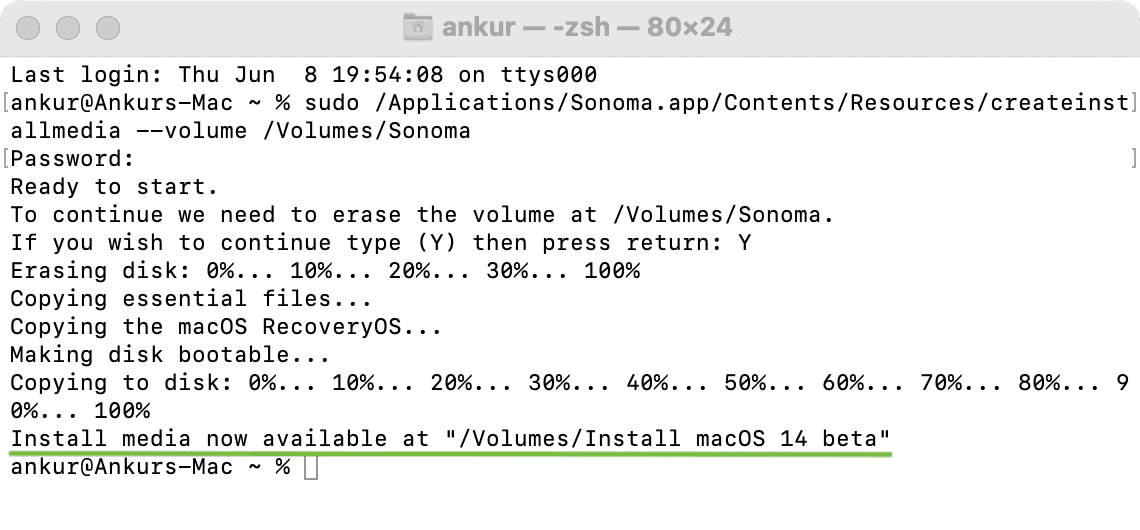Click the "Copying essential files..." line

pyautogui.click(x=191, y=299)
